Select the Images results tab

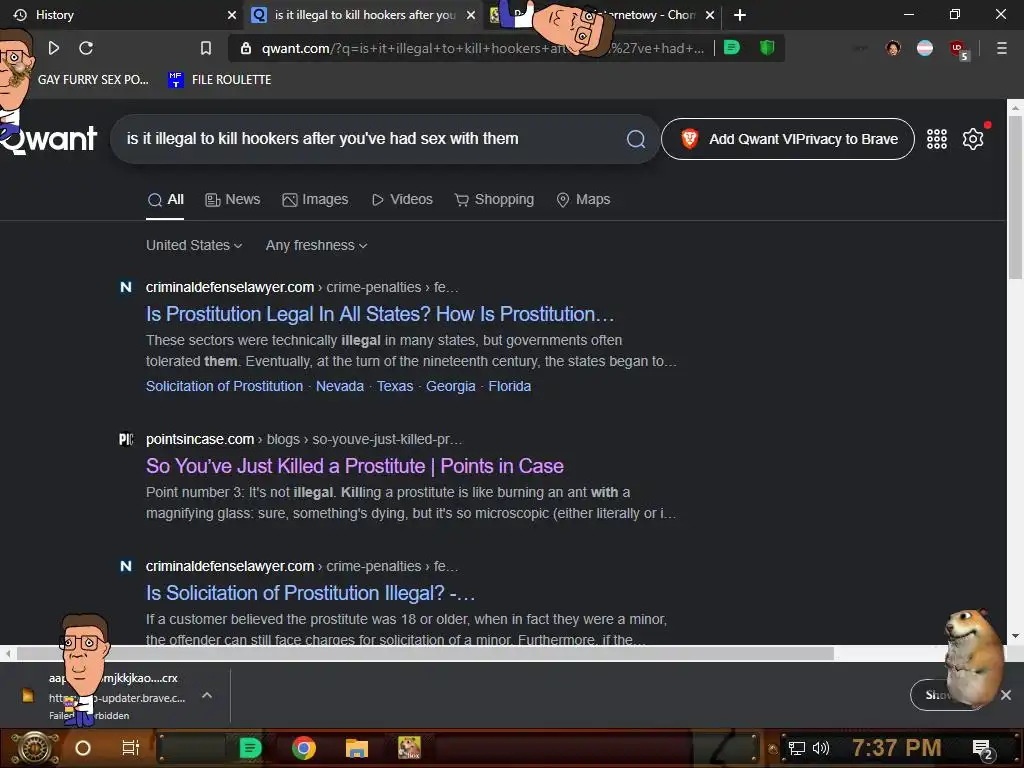click(x=315, y=200)
